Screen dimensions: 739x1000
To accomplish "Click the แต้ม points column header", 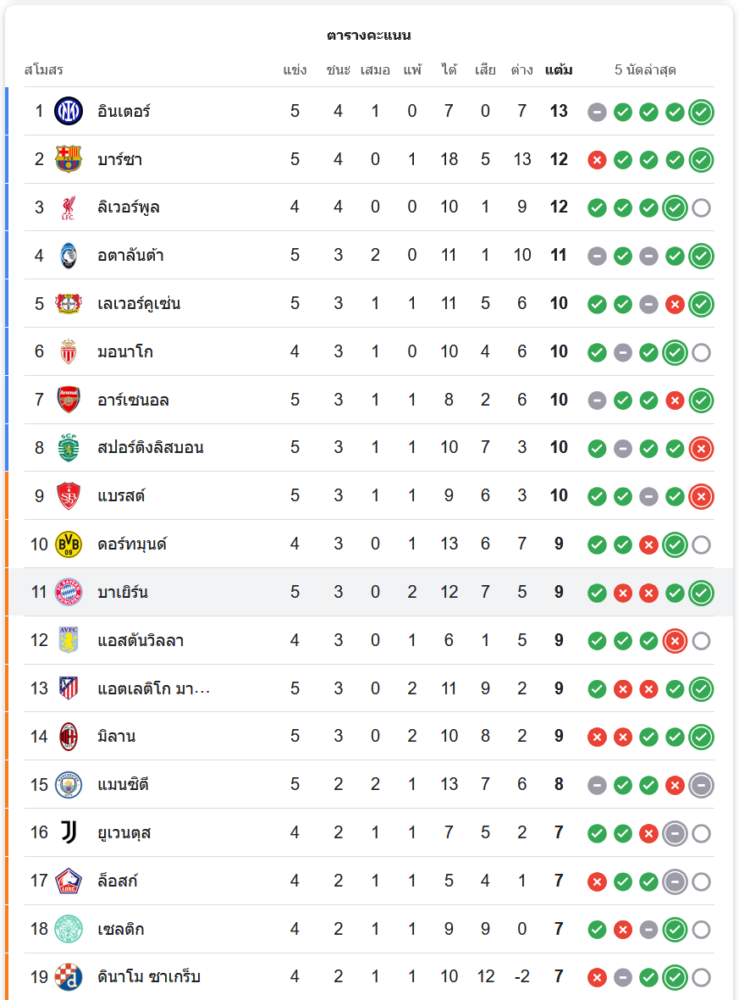I will (559, 70).
